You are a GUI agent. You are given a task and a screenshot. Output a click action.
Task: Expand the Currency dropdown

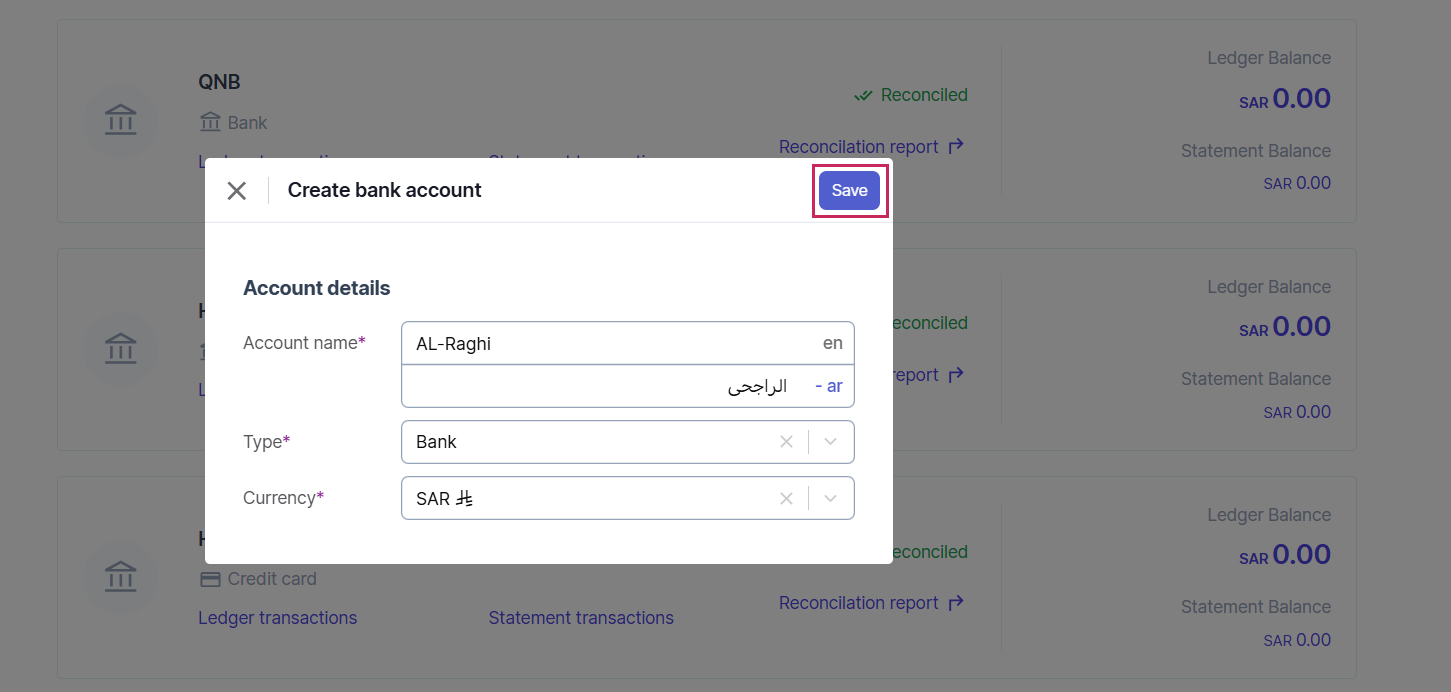[830, 497]
